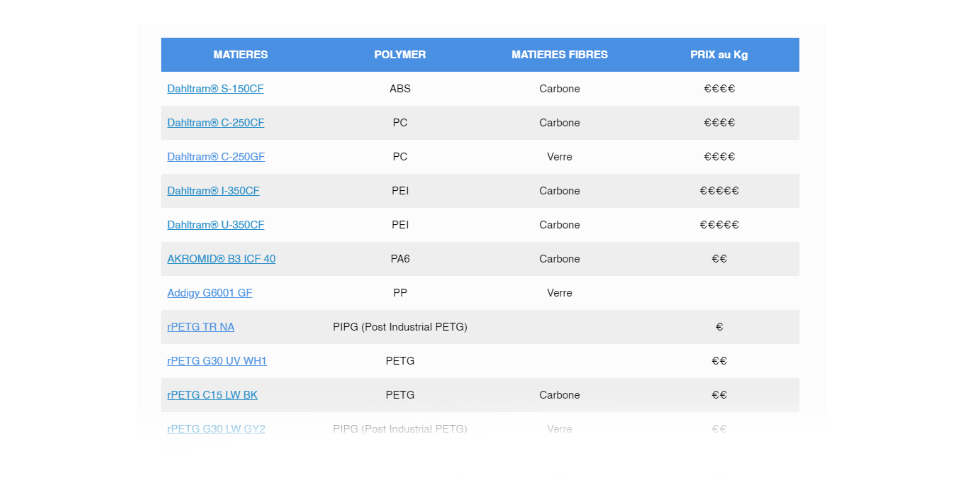The width and height of the screenshot is (954, 486).
Task: Click the single € price for rPETG TR NA
Action: pos(719,327)
